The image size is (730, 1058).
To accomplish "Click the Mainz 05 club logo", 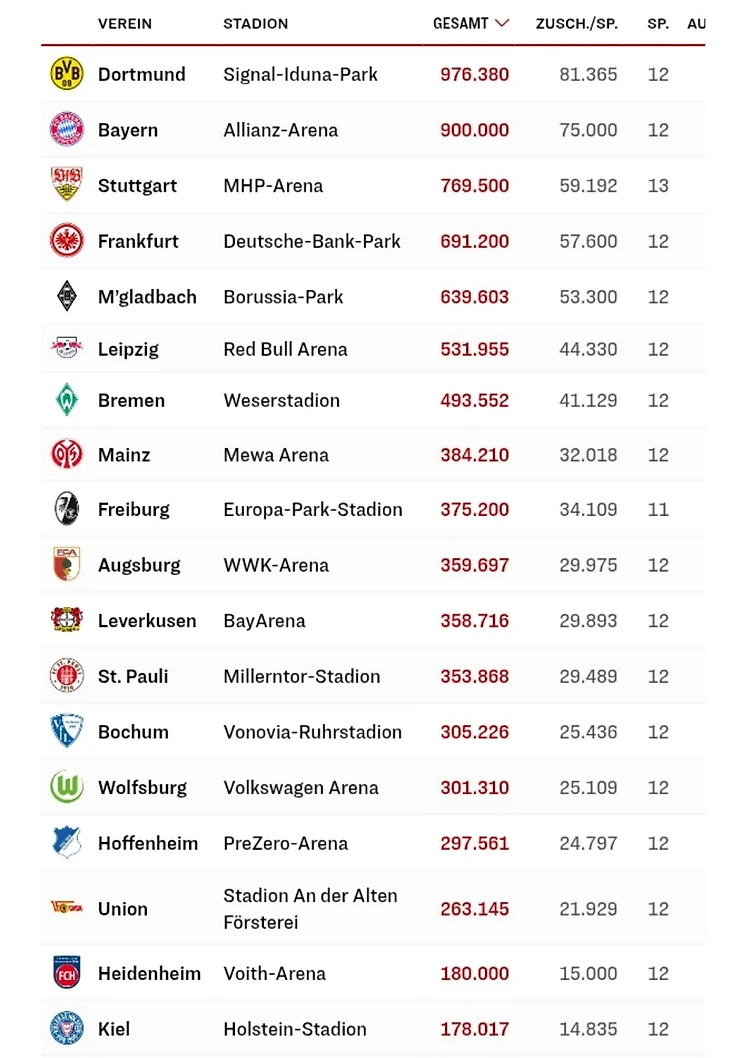I will (x=67, y=455).
